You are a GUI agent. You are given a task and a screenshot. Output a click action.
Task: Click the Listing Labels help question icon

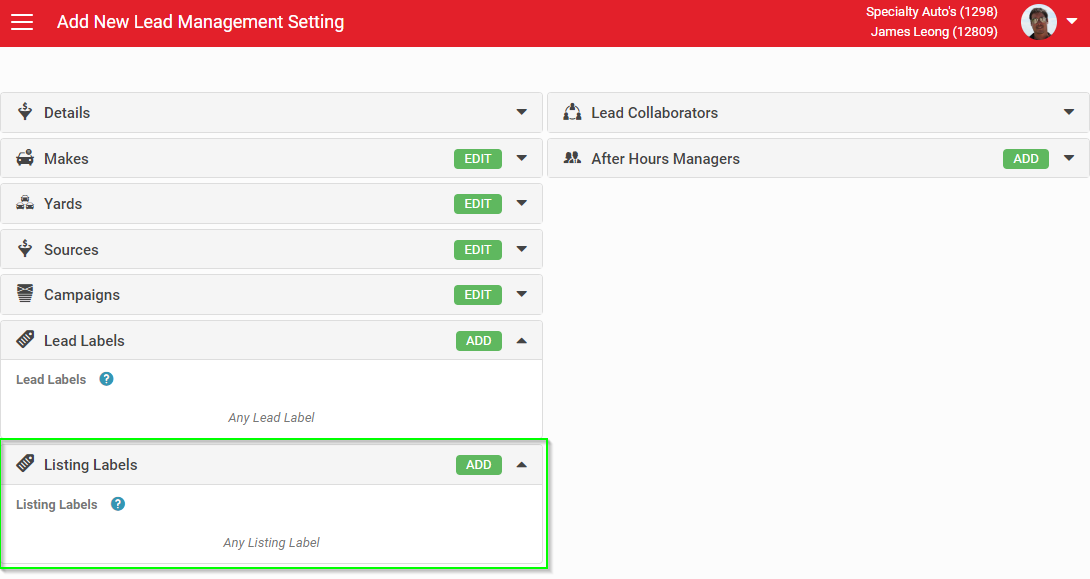point(118,504)
